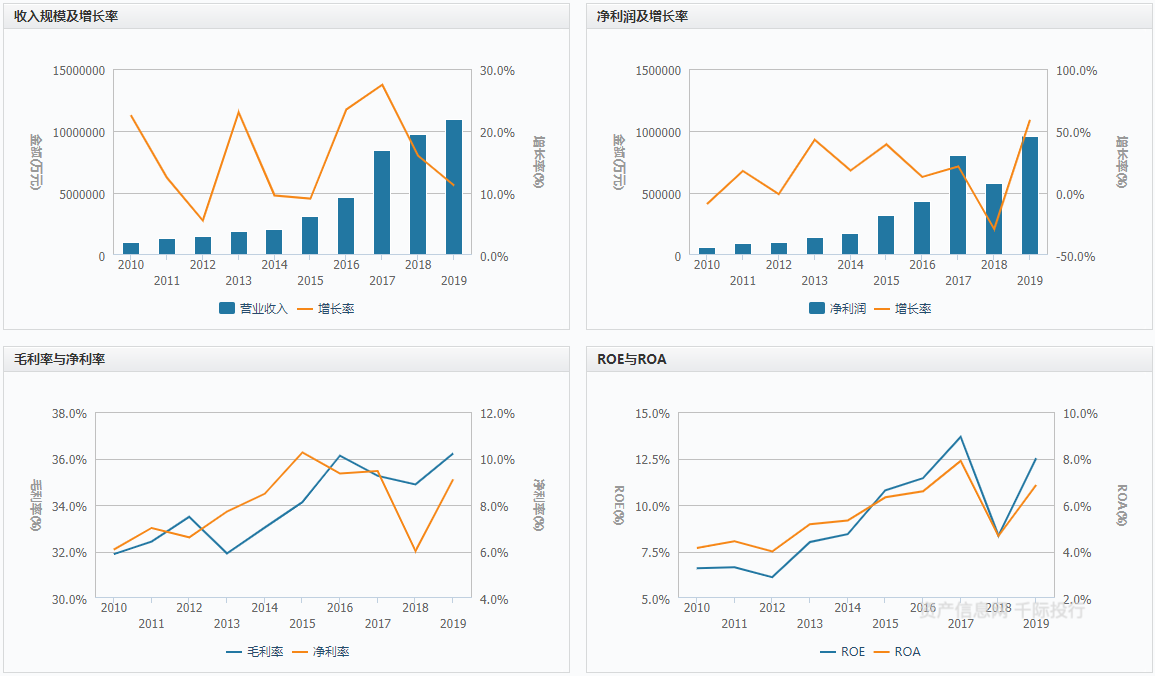Toggle the ROE legend entry
This screenshot has width=1155, height=676.
click(x=842, y=652)
